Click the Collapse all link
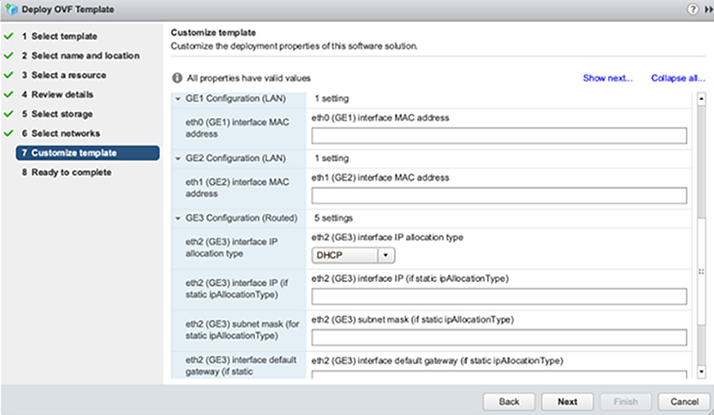714x415 pixels. coord(677,78)
